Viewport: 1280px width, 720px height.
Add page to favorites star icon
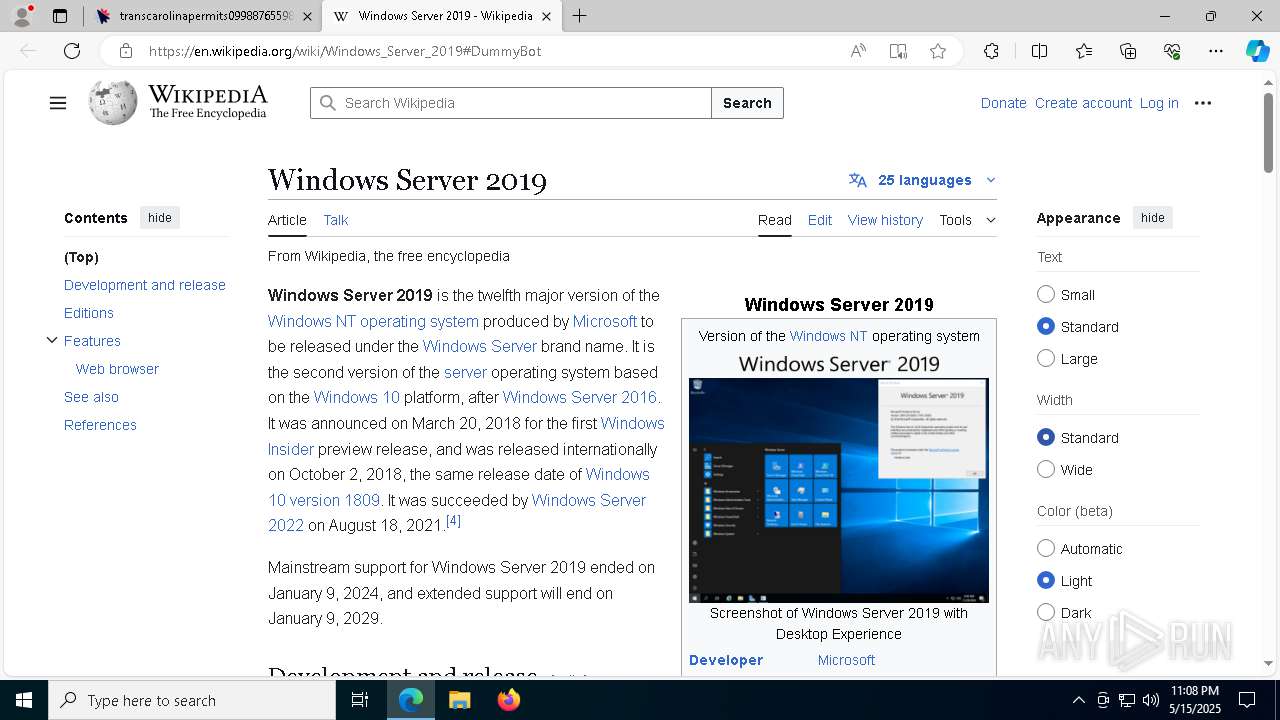(938, 51)
